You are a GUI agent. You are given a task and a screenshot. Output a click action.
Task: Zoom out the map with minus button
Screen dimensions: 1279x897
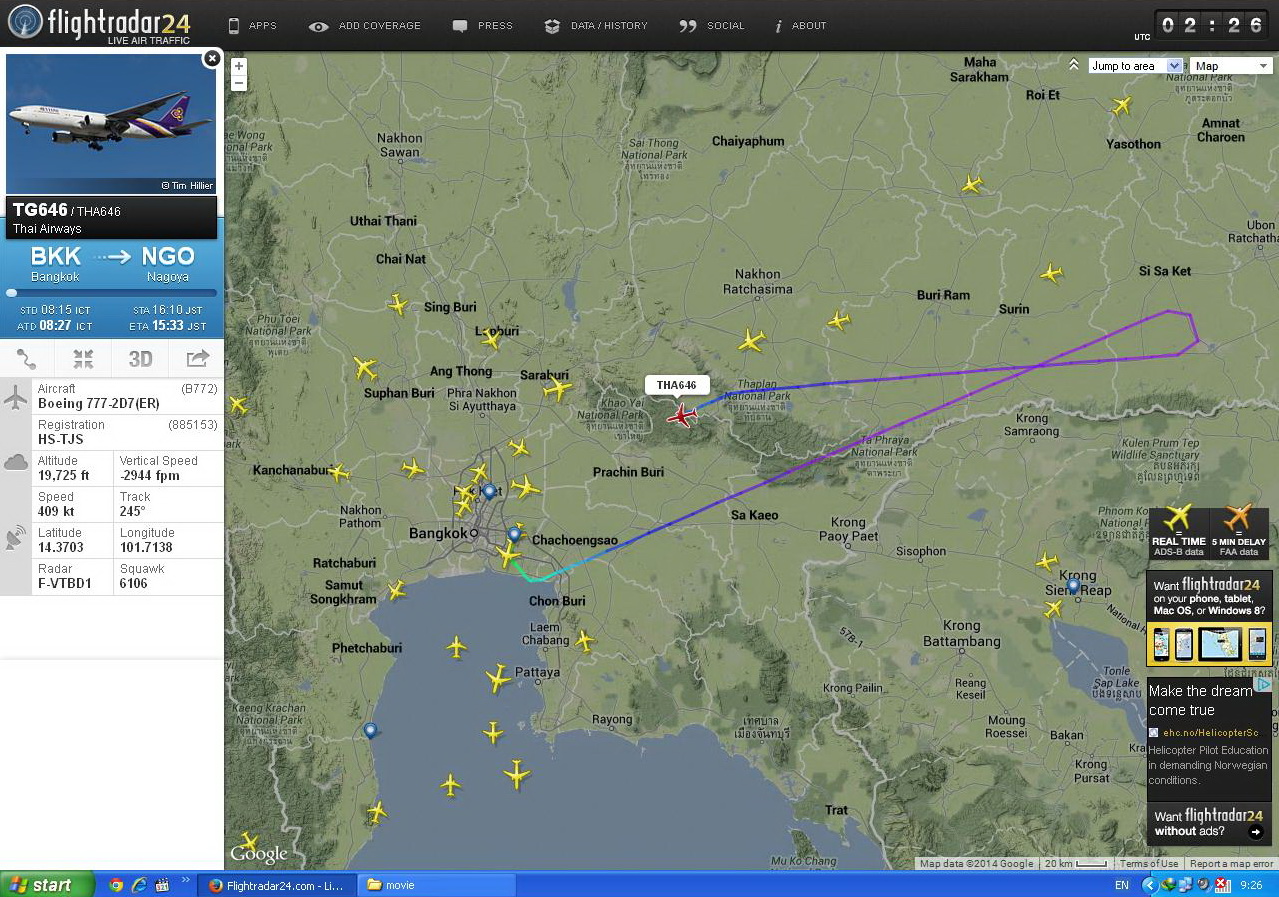[x=238, y=82]
